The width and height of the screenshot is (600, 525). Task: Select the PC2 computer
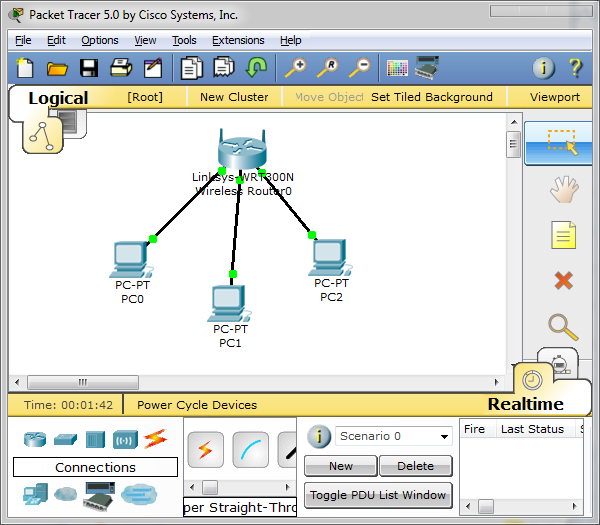click(330, 258)
